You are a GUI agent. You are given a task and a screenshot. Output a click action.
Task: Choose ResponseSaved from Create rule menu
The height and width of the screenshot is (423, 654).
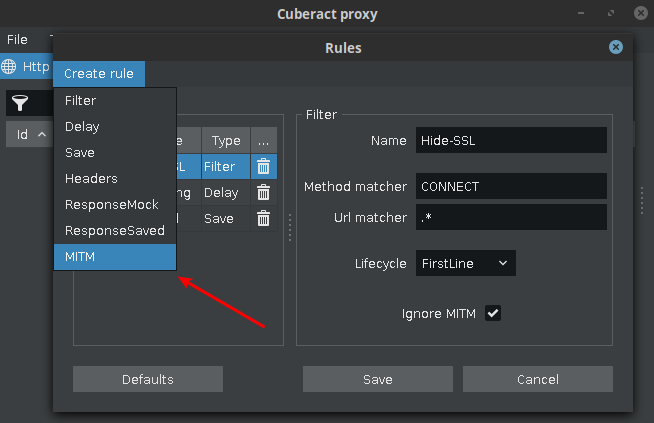point(115,231)
